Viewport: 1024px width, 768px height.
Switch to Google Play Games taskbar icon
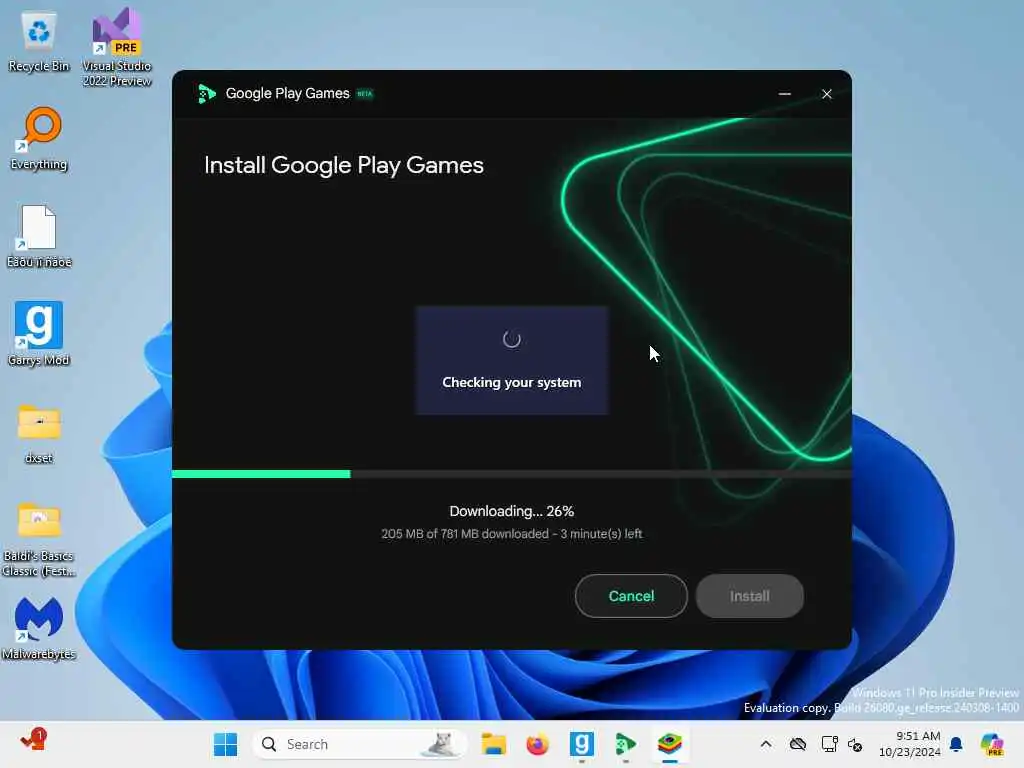point(625,744)
